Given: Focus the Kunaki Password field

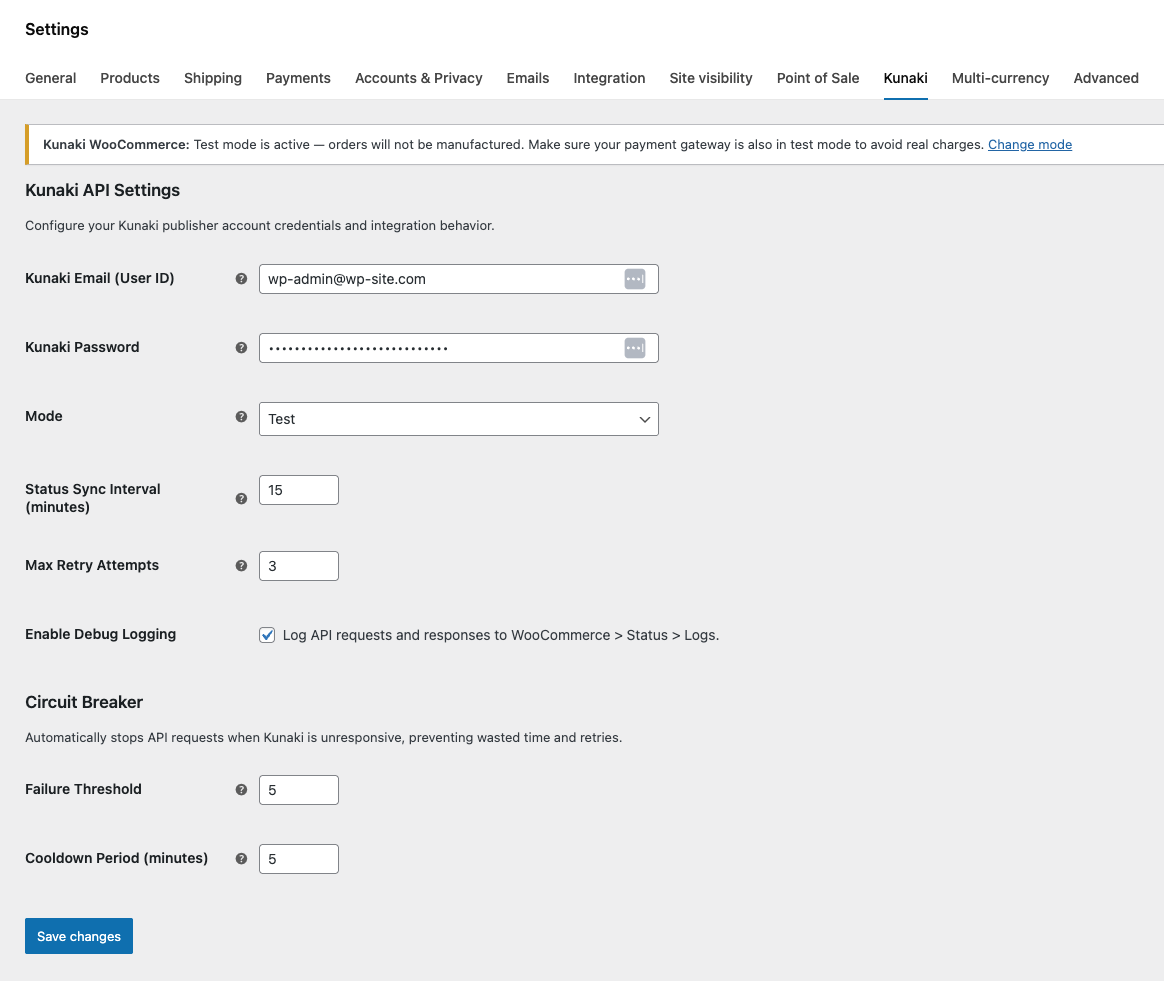Looking at the screenshot, I should click(x=459, y=348).
